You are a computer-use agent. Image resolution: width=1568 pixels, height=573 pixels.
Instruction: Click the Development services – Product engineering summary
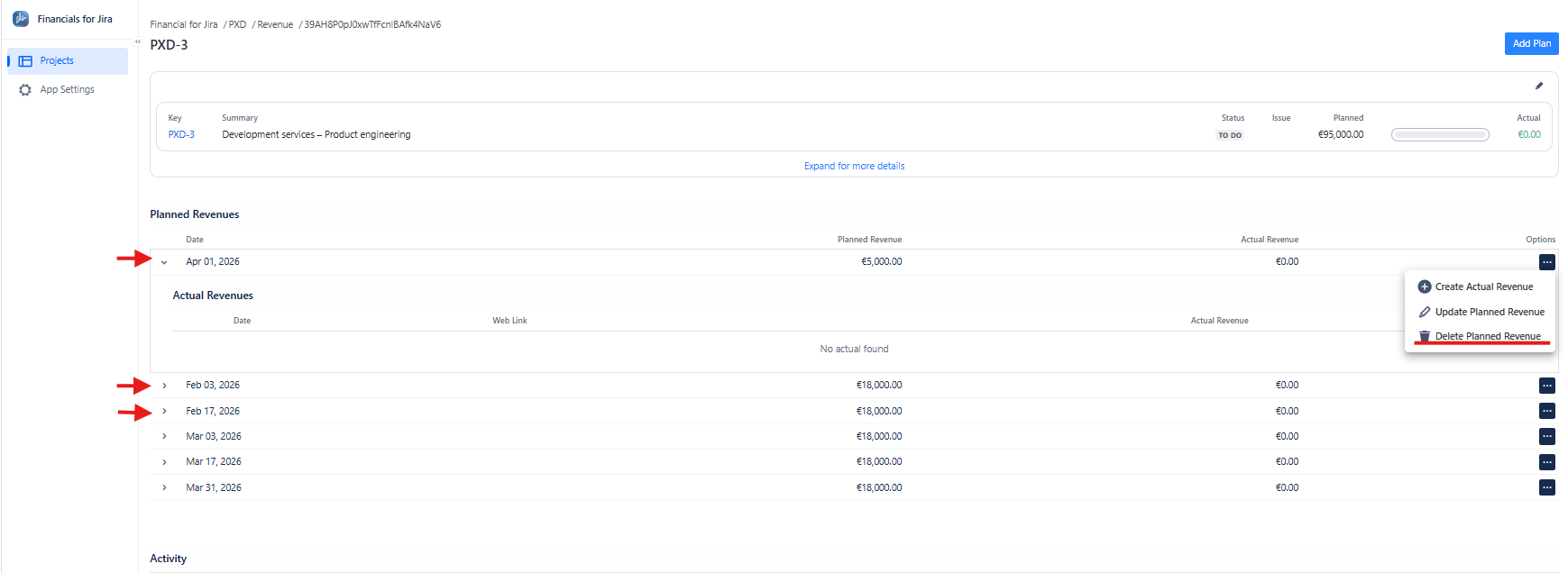point(316,135)
